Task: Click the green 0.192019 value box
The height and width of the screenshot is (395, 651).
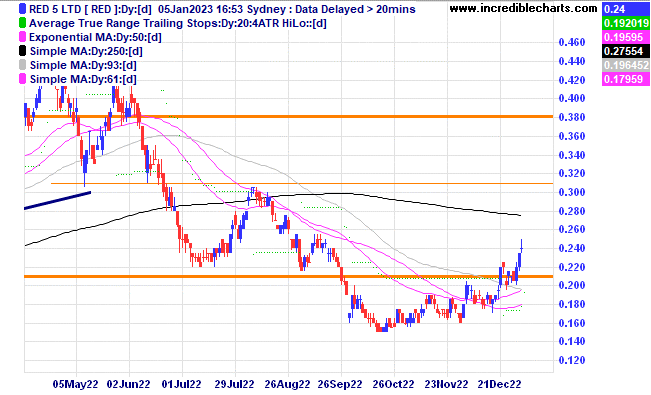Action: tap(626, 23)
